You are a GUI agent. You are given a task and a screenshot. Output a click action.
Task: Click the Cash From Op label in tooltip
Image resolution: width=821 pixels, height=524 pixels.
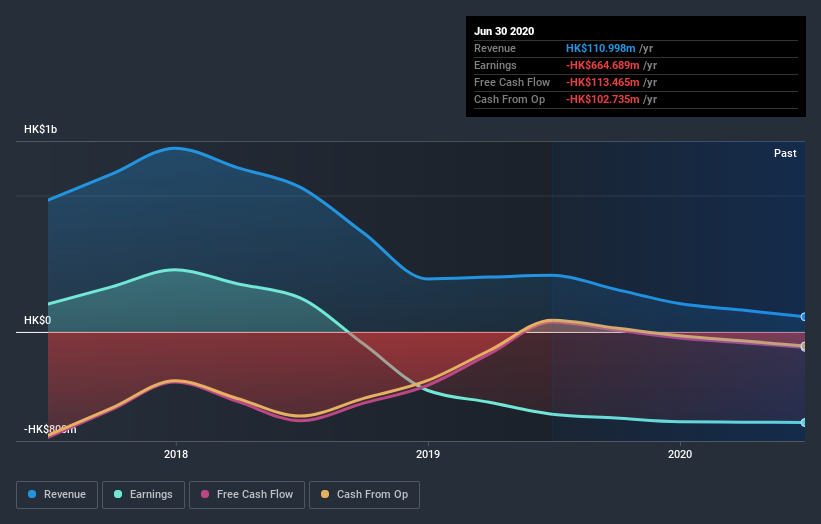pos(509,99)
